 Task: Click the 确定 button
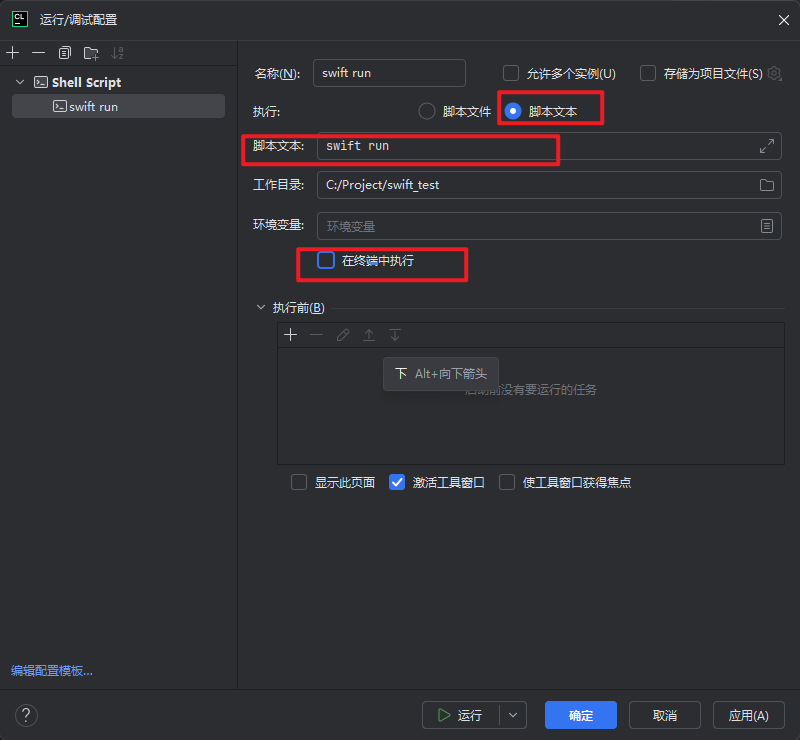click(x=580, y=715)
